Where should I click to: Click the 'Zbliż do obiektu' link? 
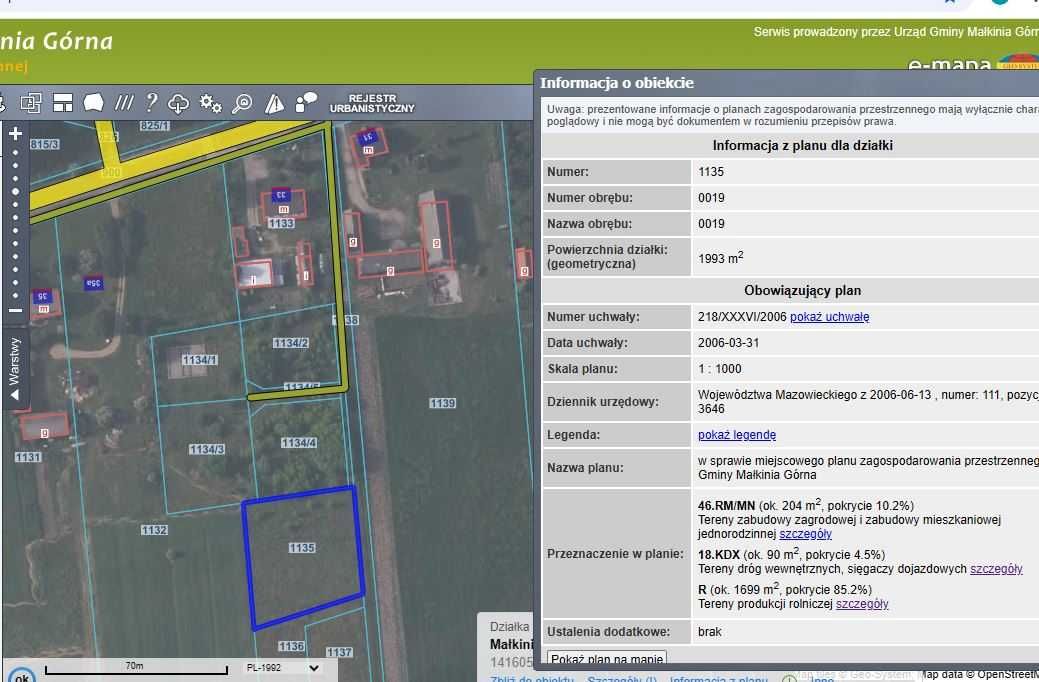(x=531, y=679)
